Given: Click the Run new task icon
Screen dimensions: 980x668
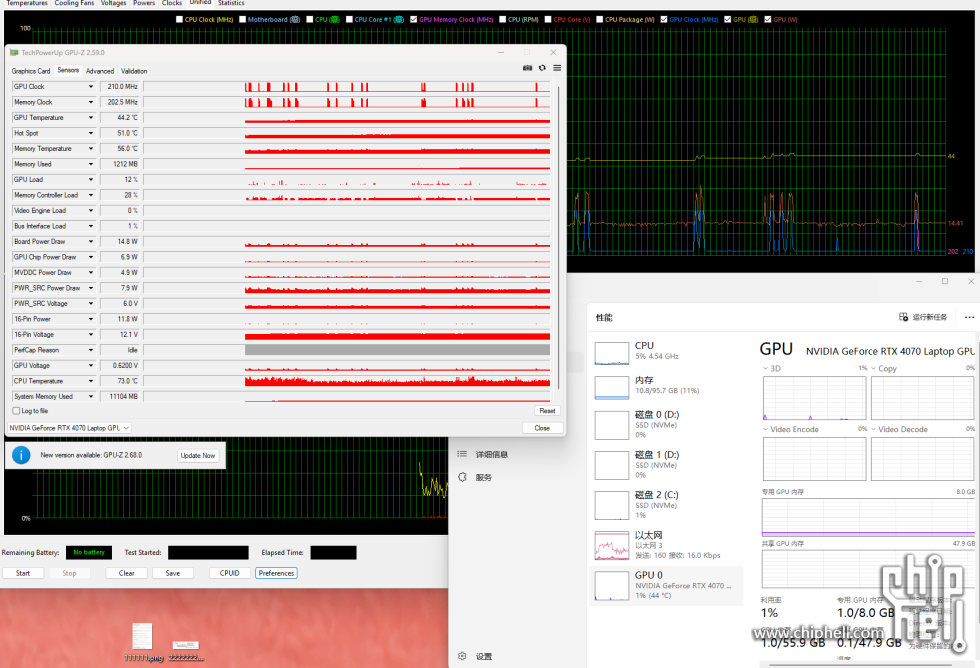Looking at the screenshot, I should click(903, 317).
